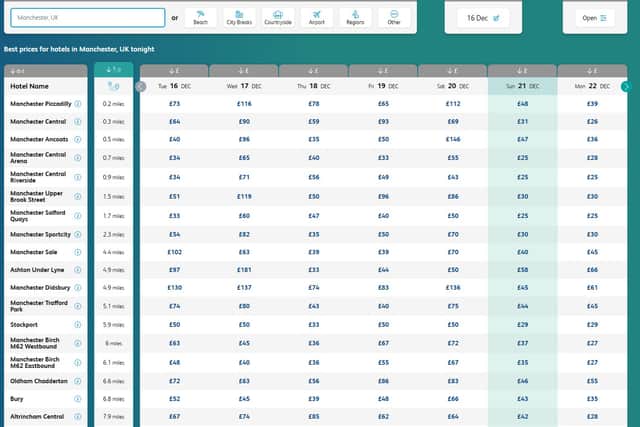This screenshot has height=427, width=640.
Task: Click the Open filters button
Action: 595,18
